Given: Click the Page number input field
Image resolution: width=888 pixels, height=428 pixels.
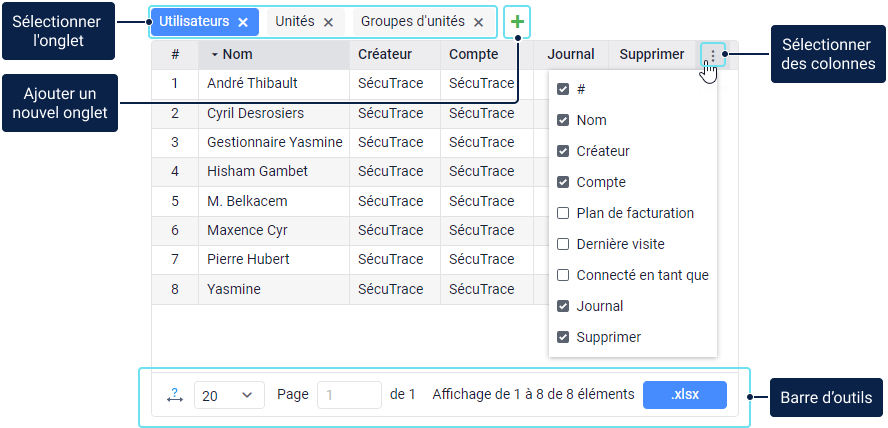Looking at the screenshot, I should click(x=349, y=395).
